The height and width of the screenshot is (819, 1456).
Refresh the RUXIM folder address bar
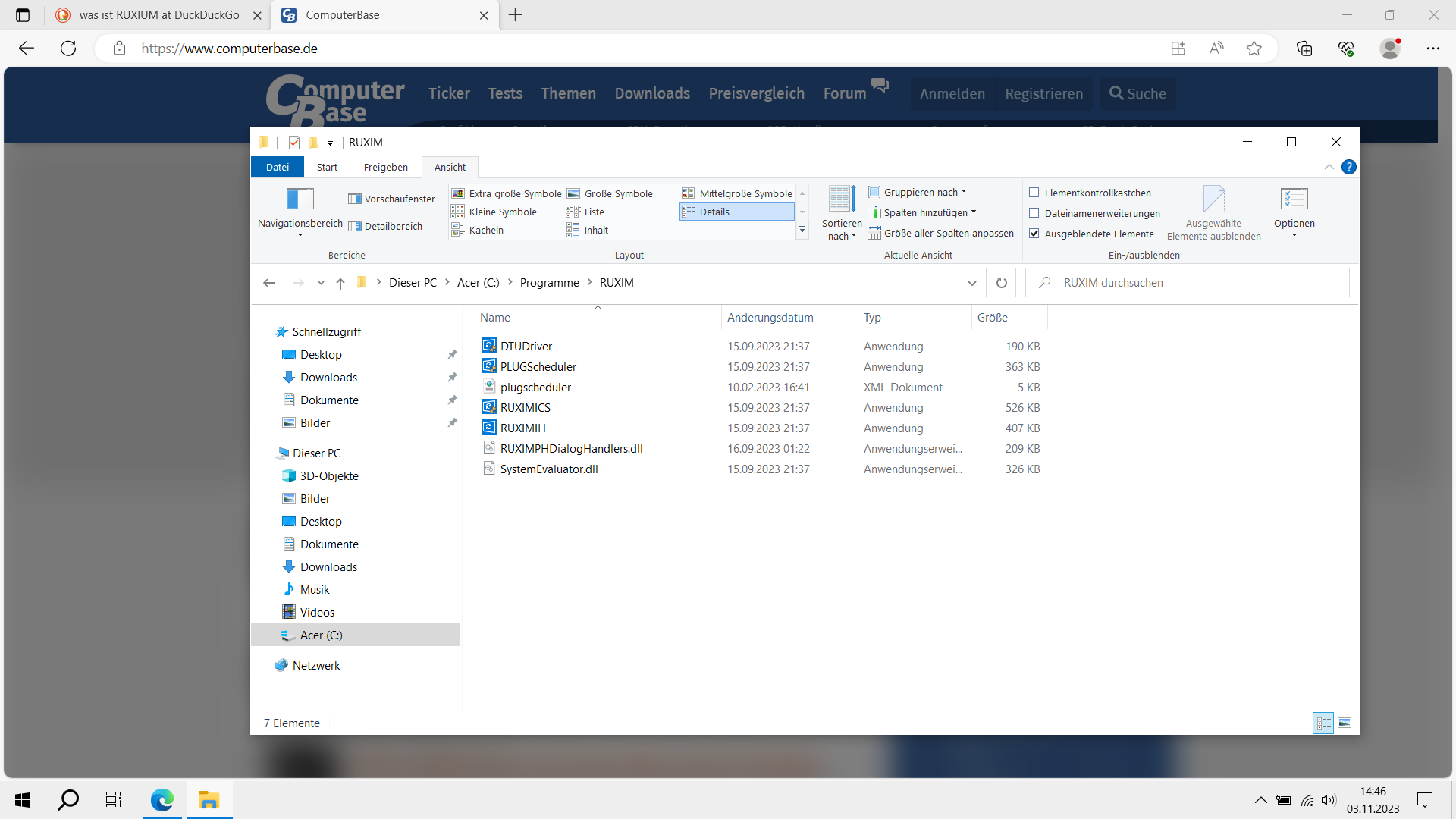point(1001,283)
